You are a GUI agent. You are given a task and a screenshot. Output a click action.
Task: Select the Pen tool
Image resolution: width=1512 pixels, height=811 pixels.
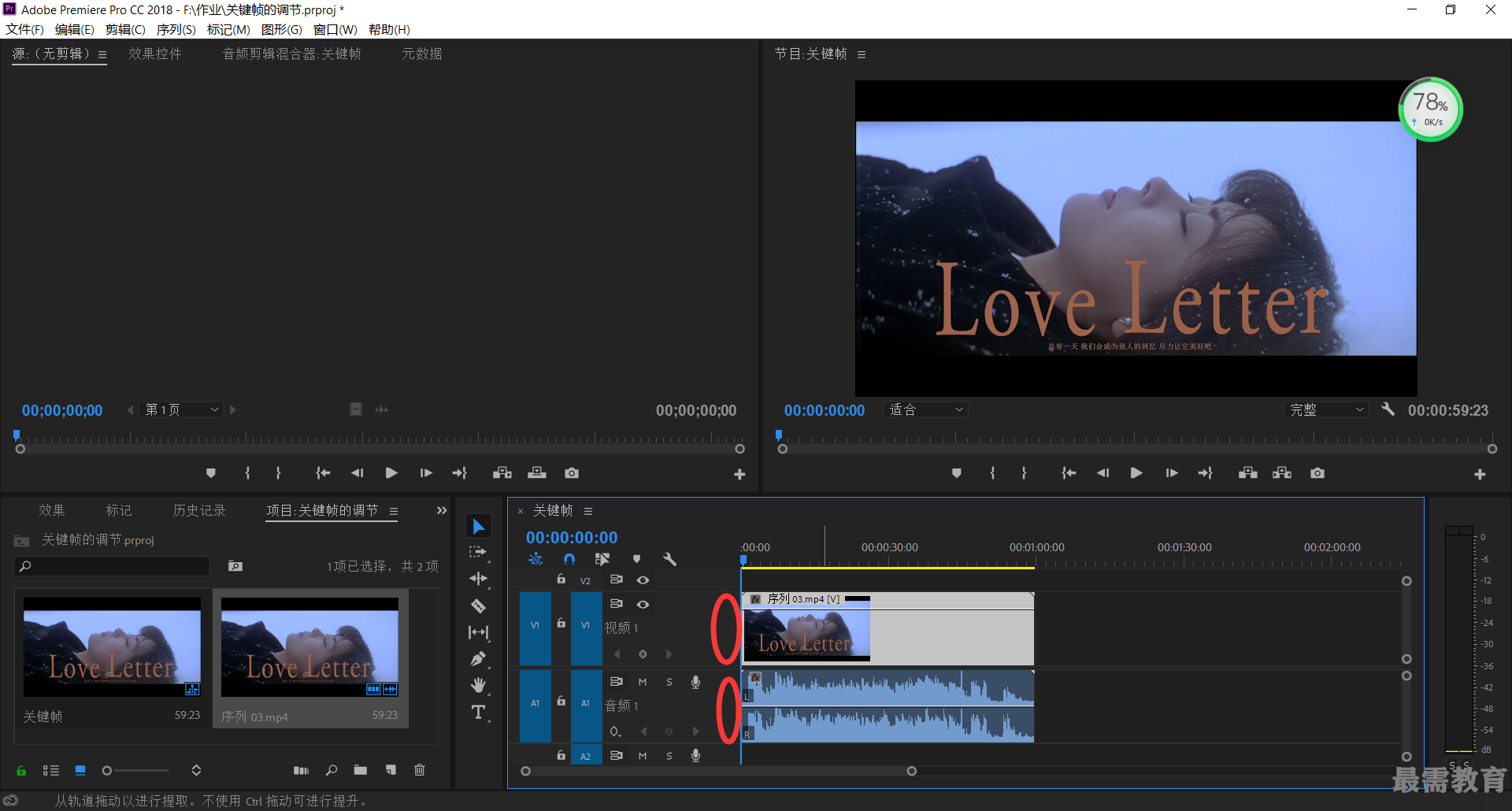click(x=478, y=659)
